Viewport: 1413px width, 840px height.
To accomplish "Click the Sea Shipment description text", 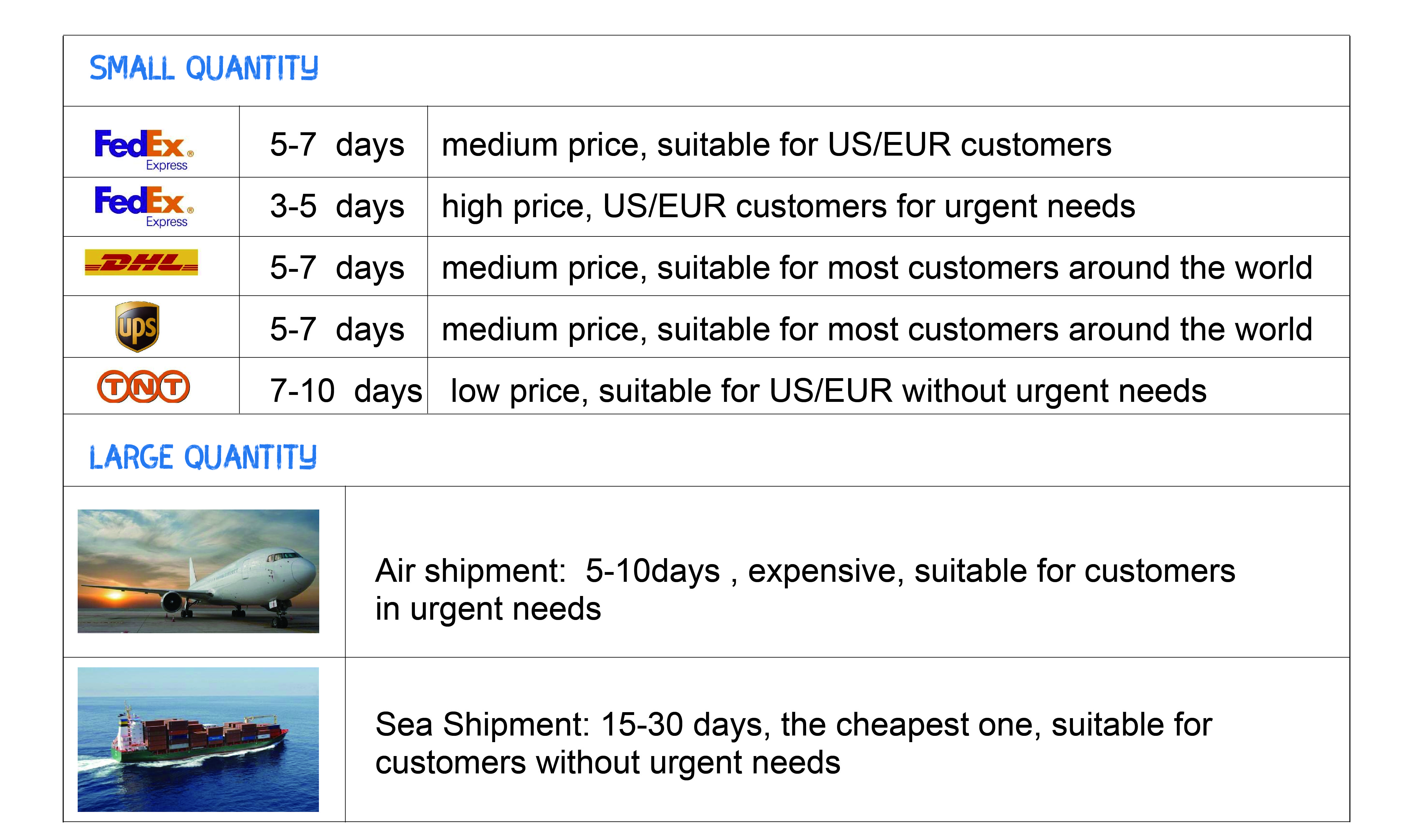I will 793,743.
